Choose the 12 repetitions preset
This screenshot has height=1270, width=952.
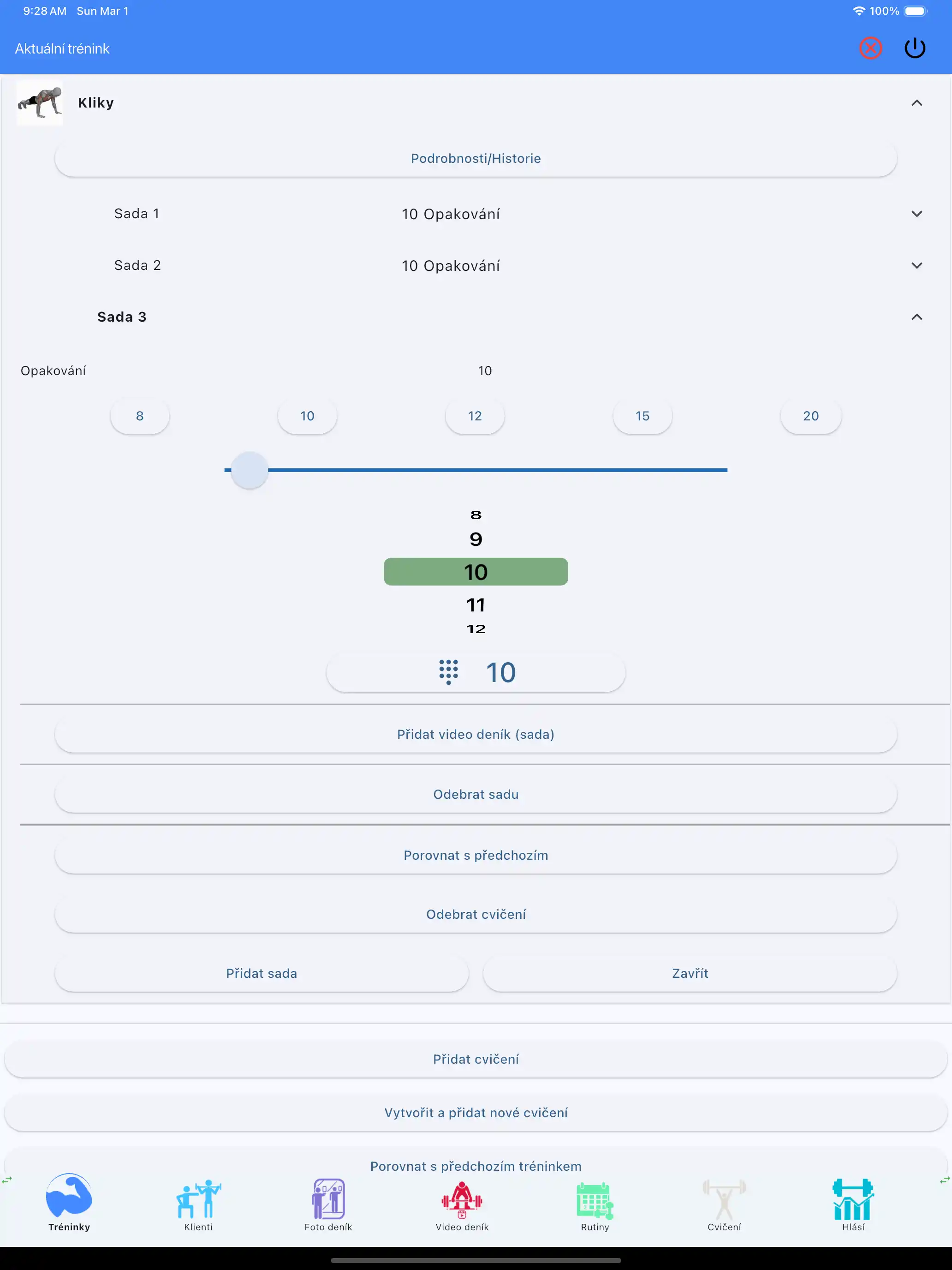(475, 416)
